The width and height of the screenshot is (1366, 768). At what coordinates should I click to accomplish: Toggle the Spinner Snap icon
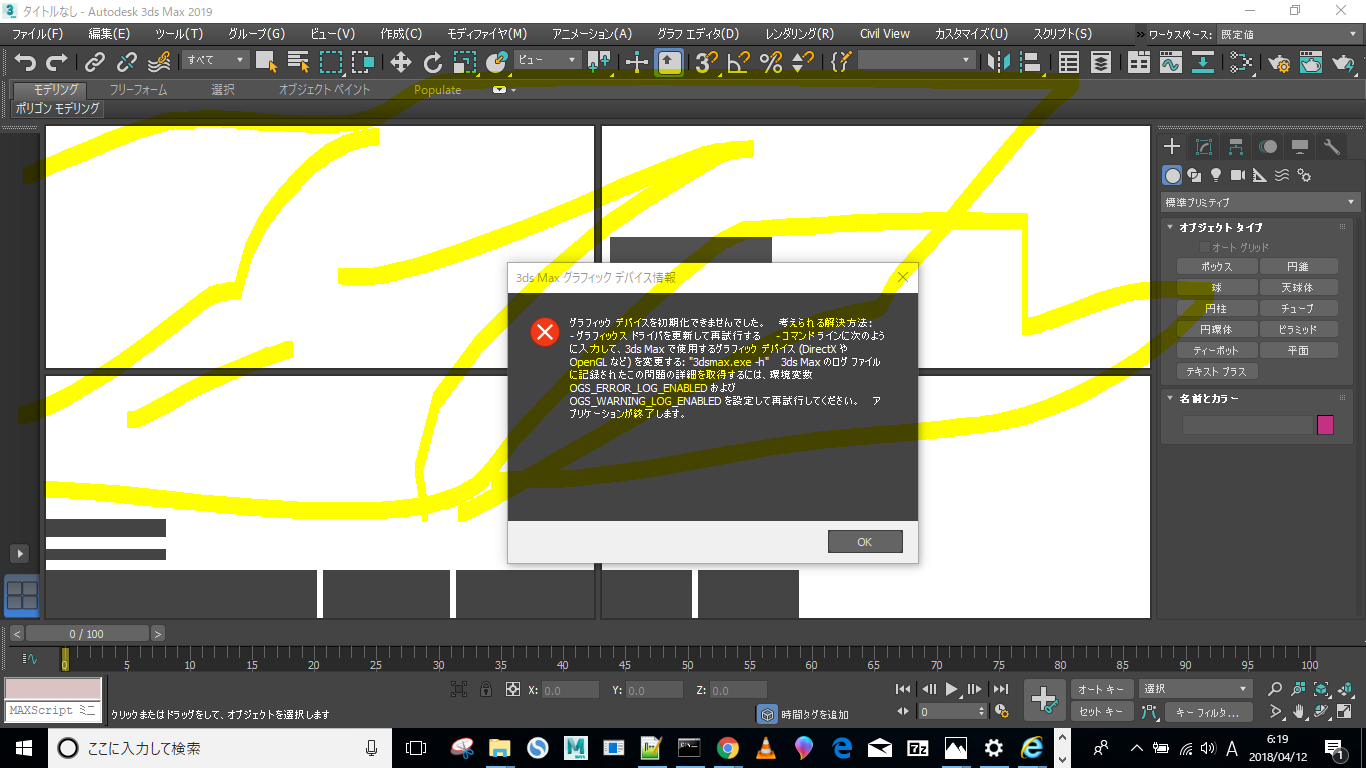[803, 62]
